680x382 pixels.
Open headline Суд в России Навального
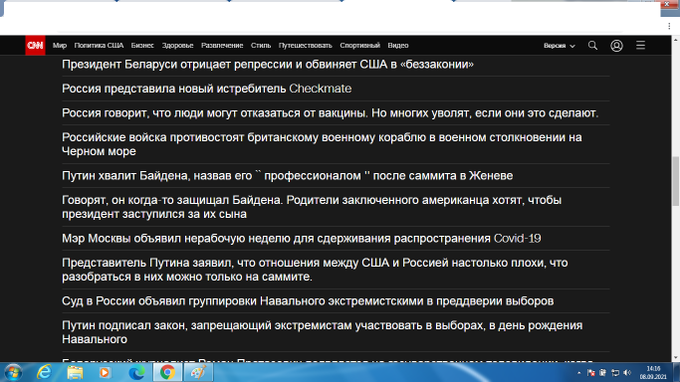coord(307,301)
